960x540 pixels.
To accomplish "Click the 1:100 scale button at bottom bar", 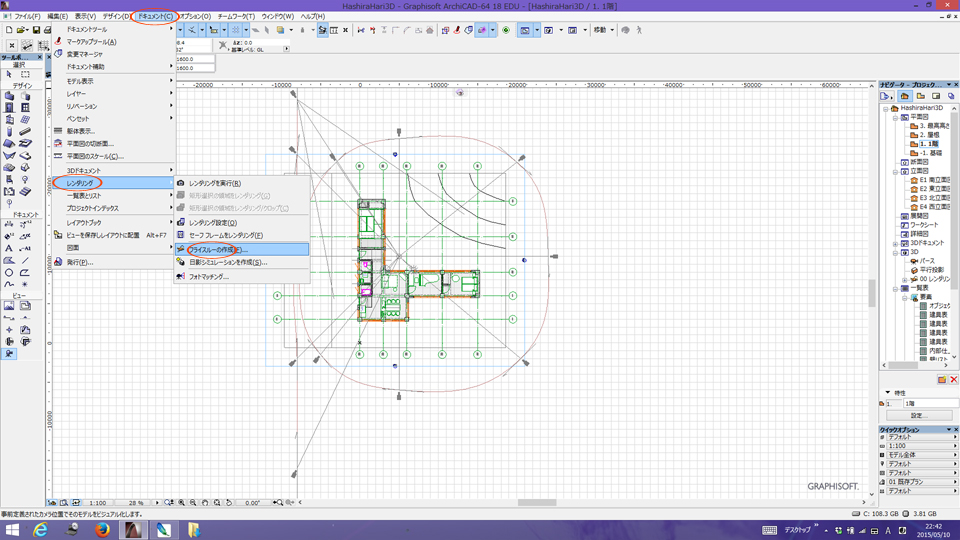I will pos(97,503).
